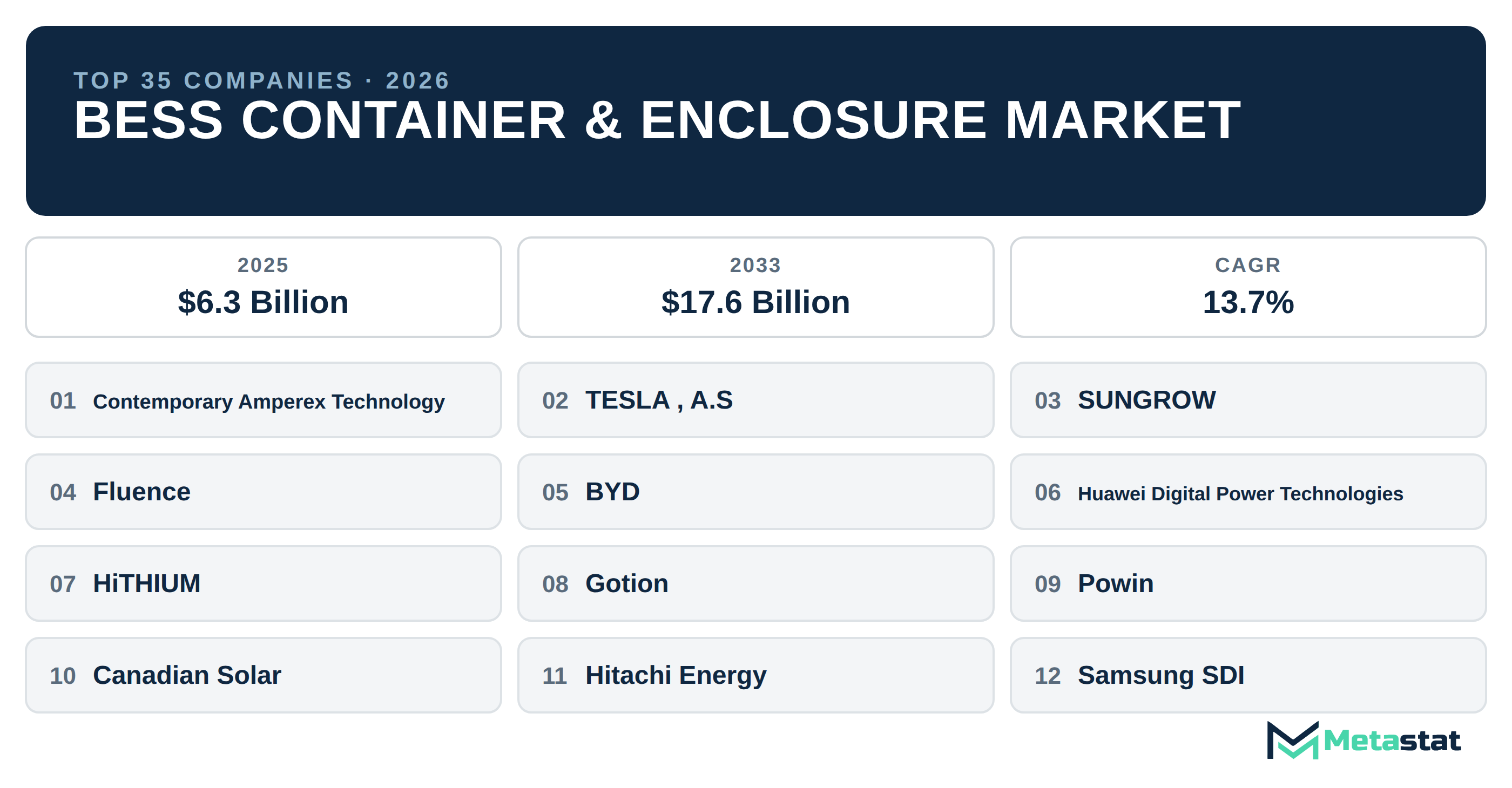The image size is (1512, 788).
Task: Click the rank number 01 label
Action: coord(63,401)
